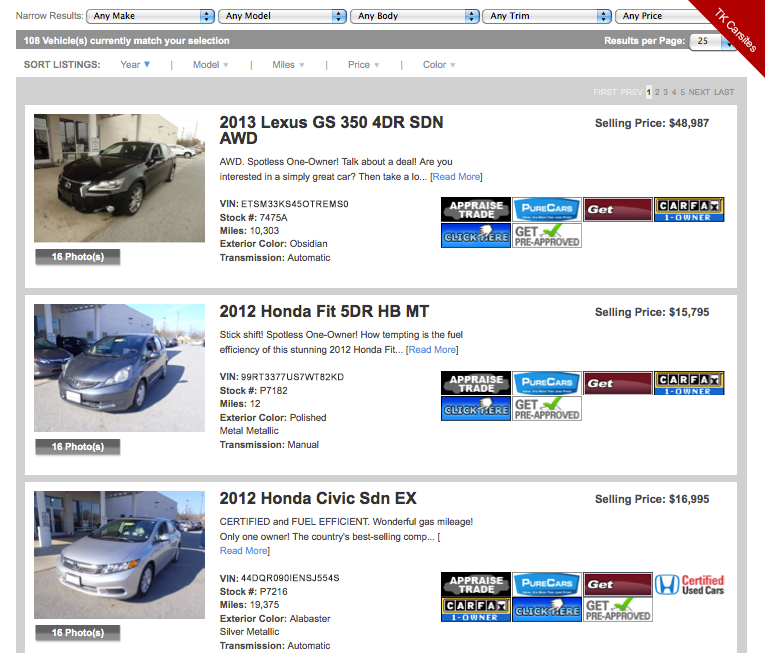Sort listings by Year
Screen dimensions: 765x653
click(x=135, y=64)
